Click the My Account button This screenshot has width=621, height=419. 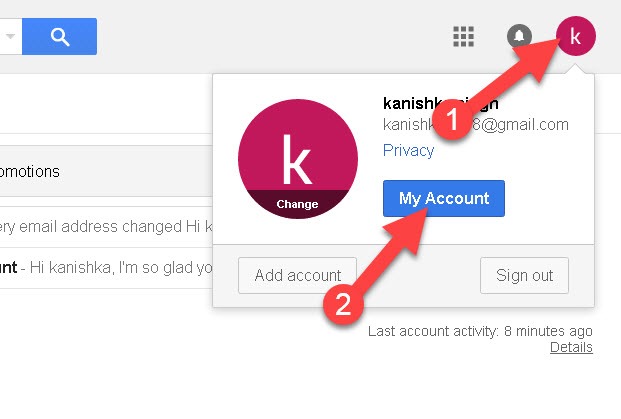pos(444,198)
